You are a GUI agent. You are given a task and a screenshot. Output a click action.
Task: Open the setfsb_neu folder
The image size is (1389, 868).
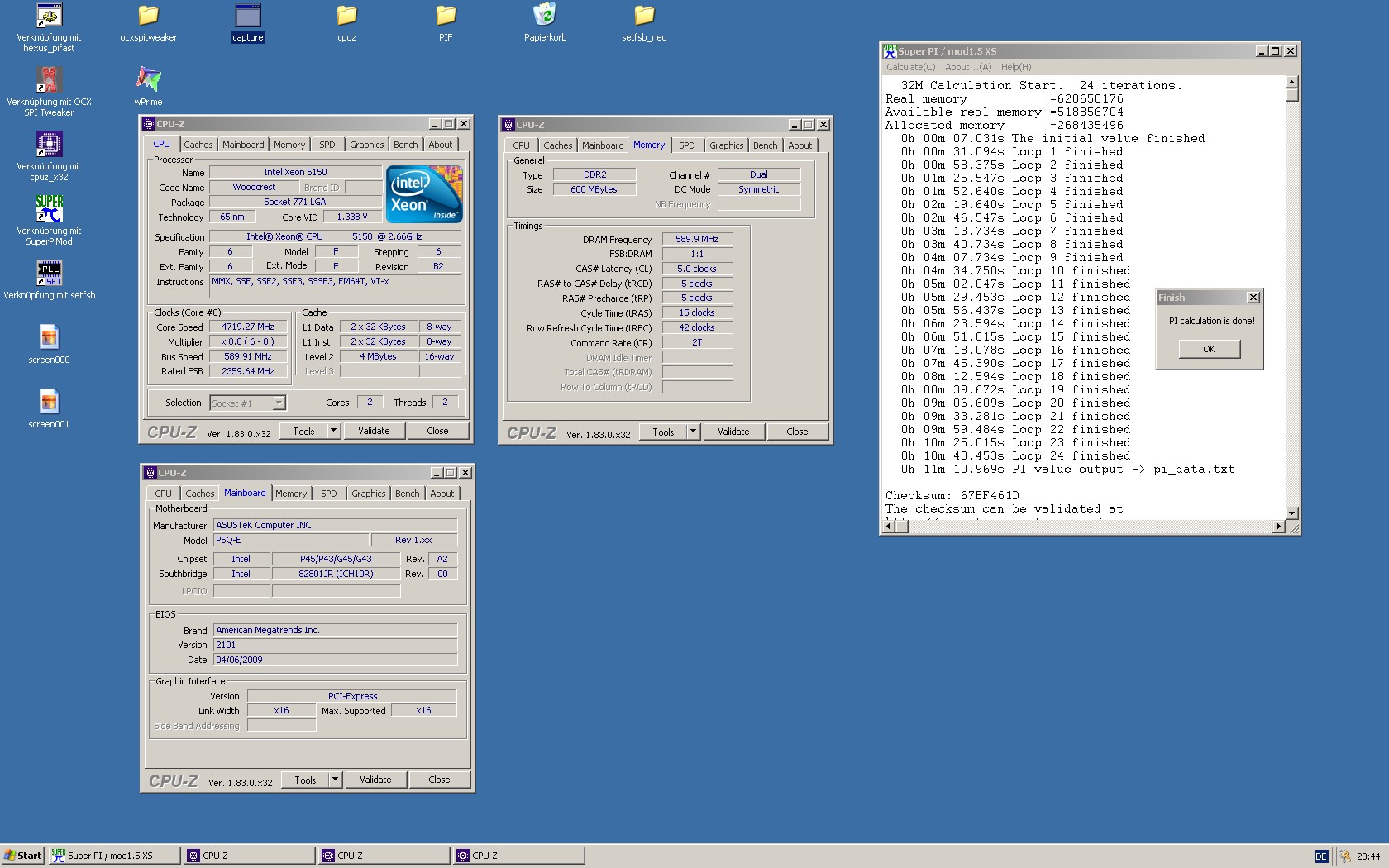tap(644, 16)
